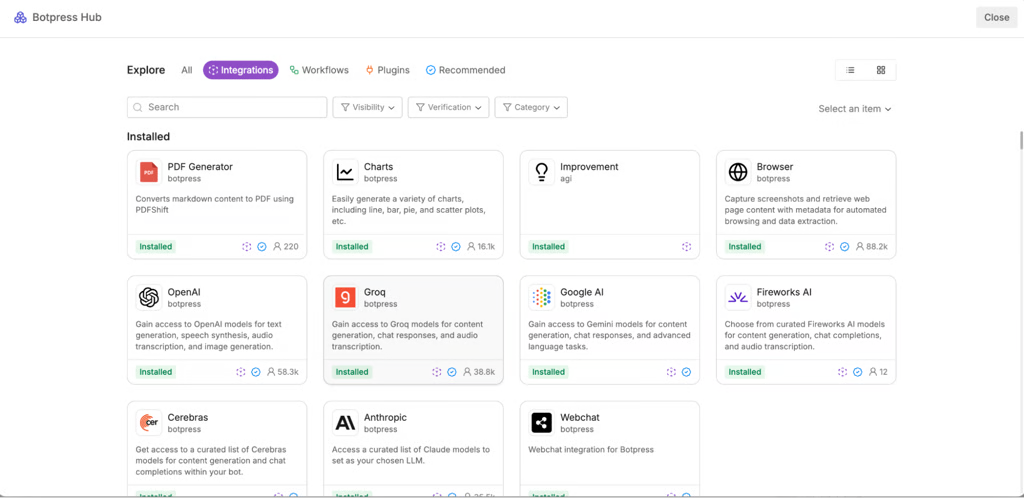The height and width of the screenshot is (498, 1024).
Task: Open the Visibility filter dropdown
Action: (x=367, y=107)
